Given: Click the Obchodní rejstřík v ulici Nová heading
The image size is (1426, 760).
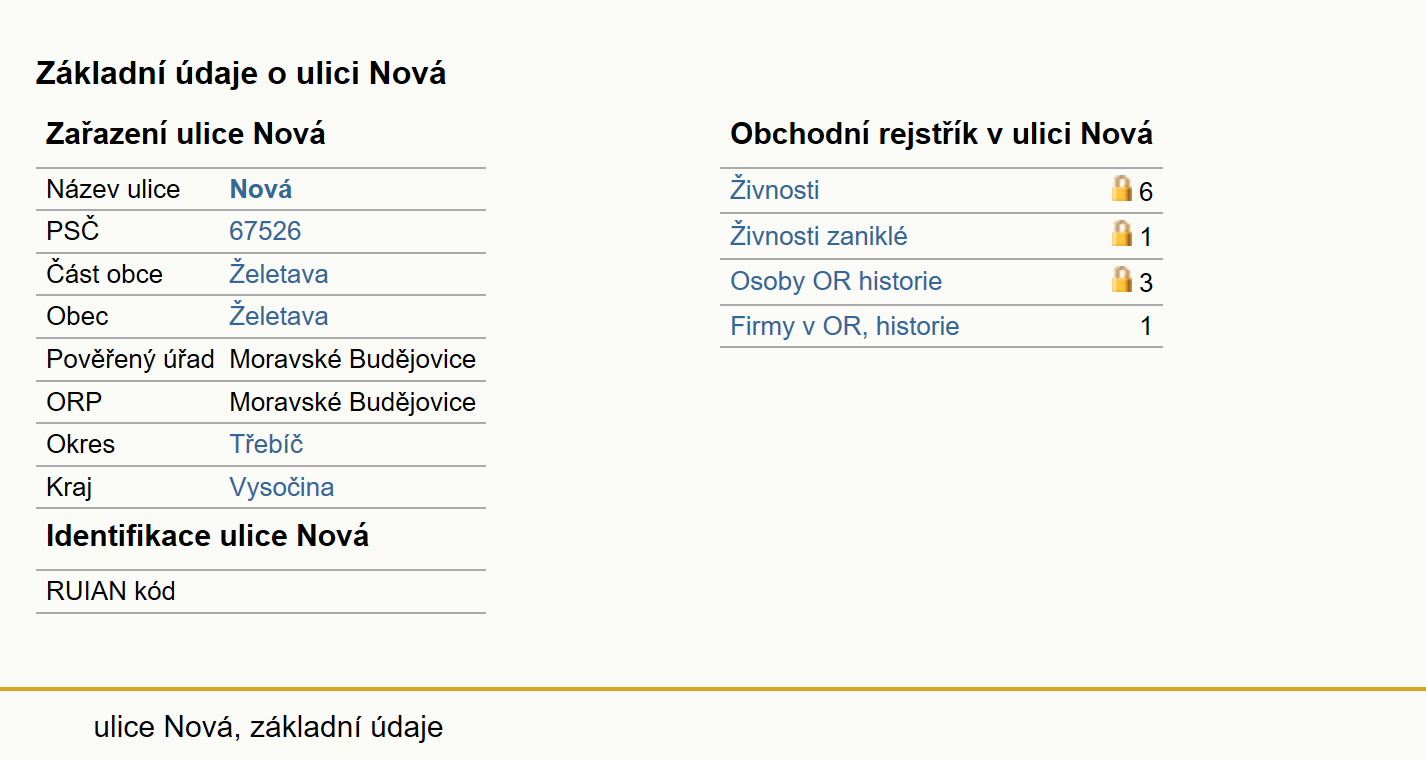Looking at the screenshot, I should pos(941,134).
